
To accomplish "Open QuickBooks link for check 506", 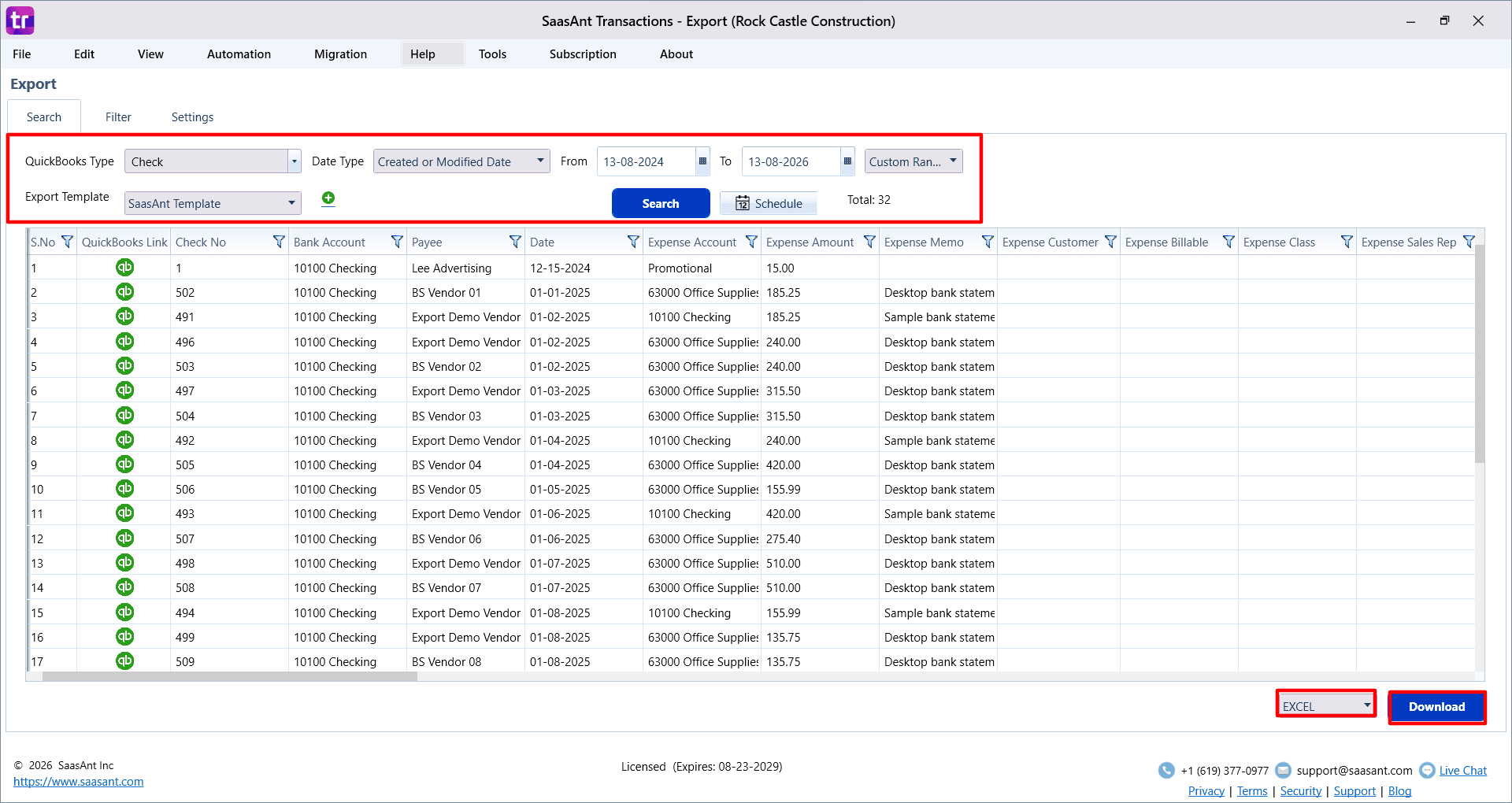I will (x=124, y=489).
